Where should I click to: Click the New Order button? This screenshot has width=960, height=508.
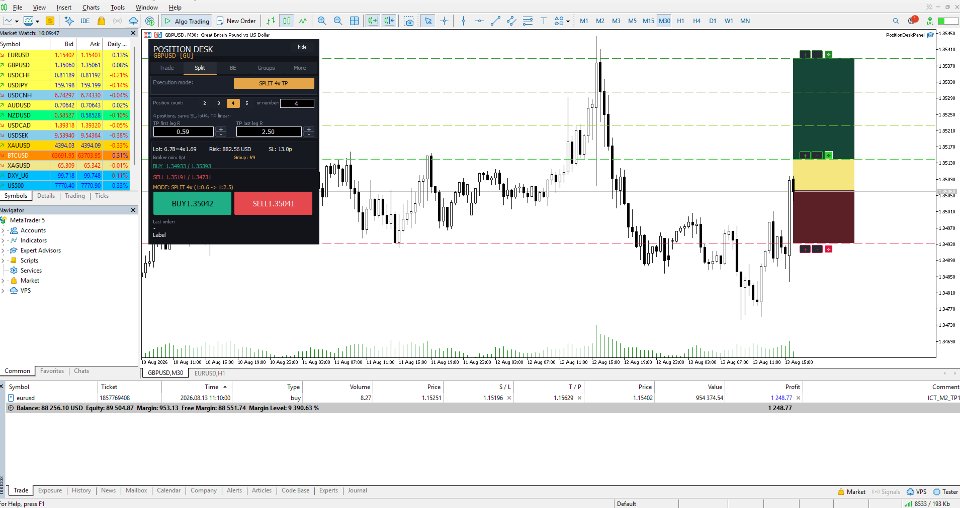click(236, 21)
